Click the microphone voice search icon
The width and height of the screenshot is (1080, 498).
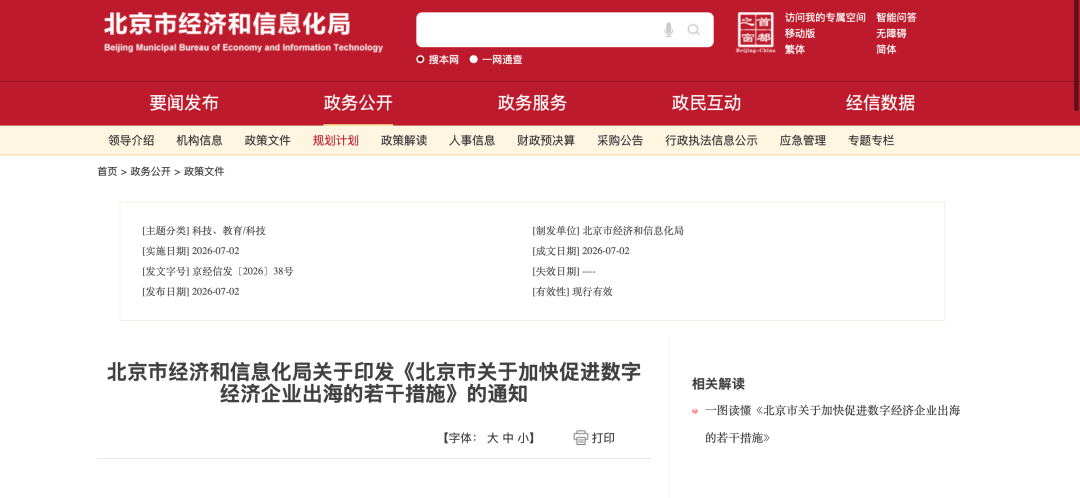point(668,30)
